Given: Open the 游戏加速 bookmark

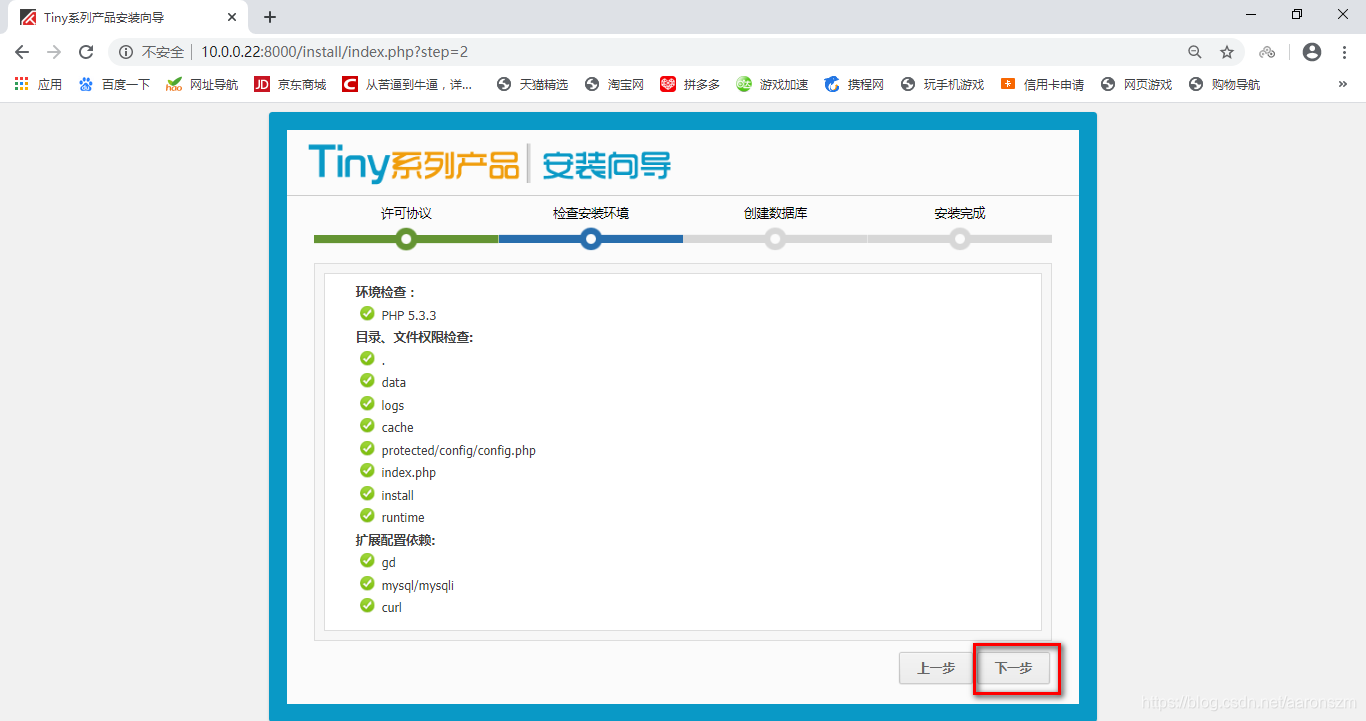Looking at the screenshot, I should (x=772, y=85).
